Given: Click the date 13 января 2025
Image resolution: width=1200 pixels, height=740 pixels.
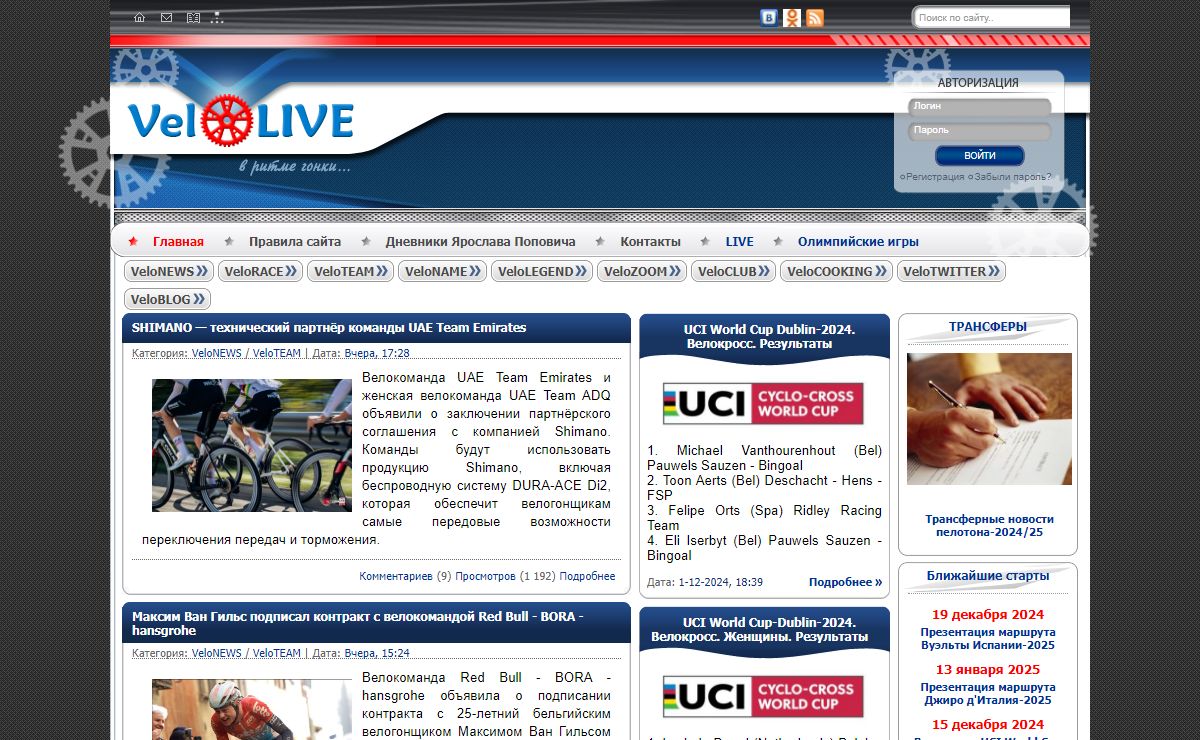Looking at the screenshot, I should [988, 670].
